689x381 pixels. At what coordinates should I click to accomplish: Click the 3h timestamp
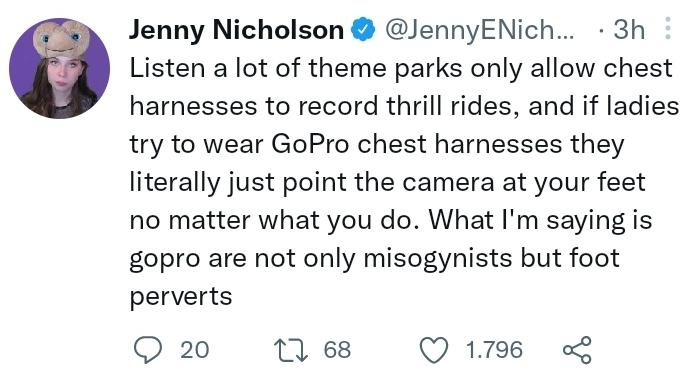pos(629,30)
